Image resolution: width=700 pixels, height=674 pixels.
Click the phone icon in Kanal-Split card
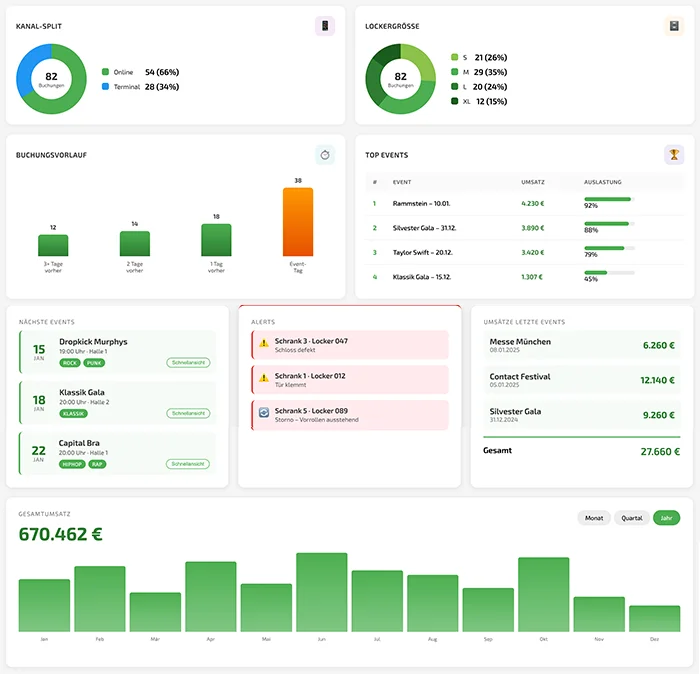coord(325,26)
